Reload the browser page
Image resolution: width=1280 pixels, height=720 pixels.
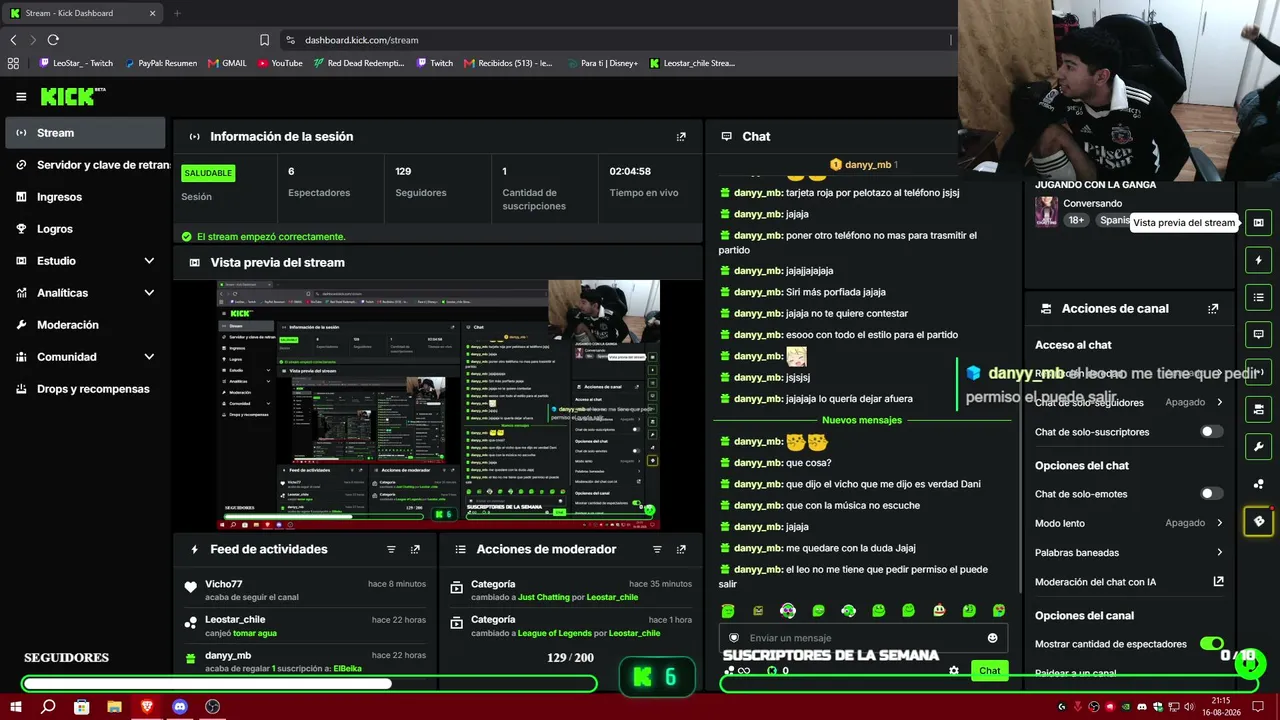(x=53, y=40)
